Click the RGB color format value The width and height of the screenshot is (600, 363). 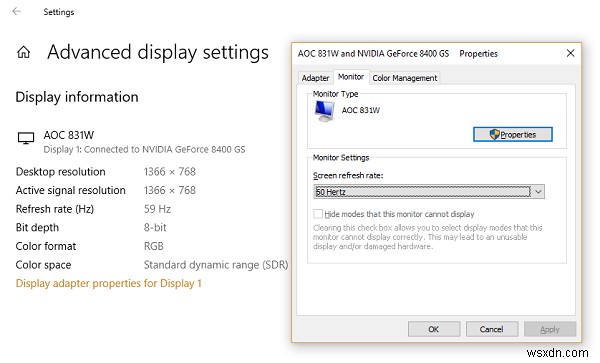(153, 246)
